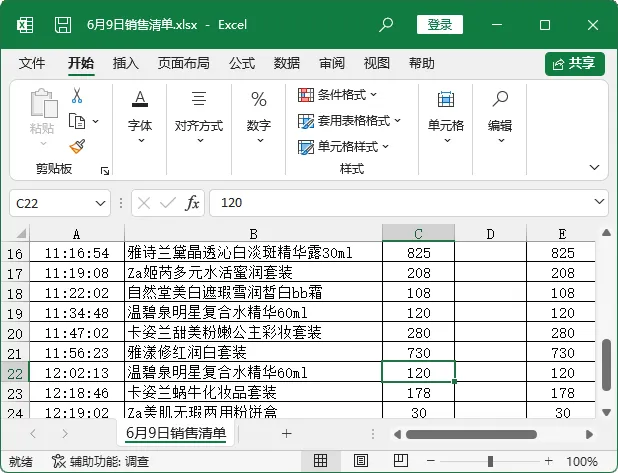Click the Share (共享) button

click(575, 63)
